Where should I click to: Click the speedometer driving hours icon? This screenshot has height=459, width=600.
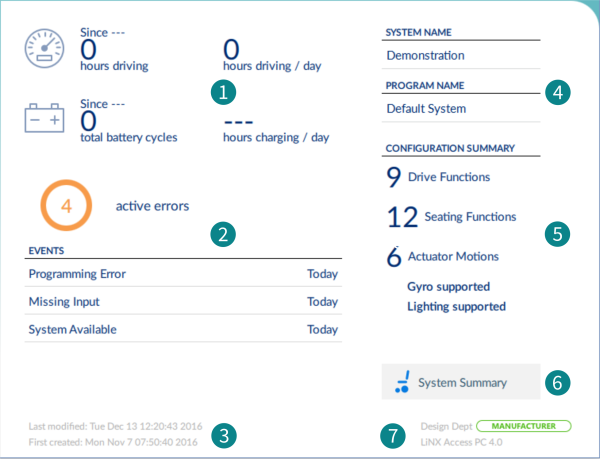[44, 49]
